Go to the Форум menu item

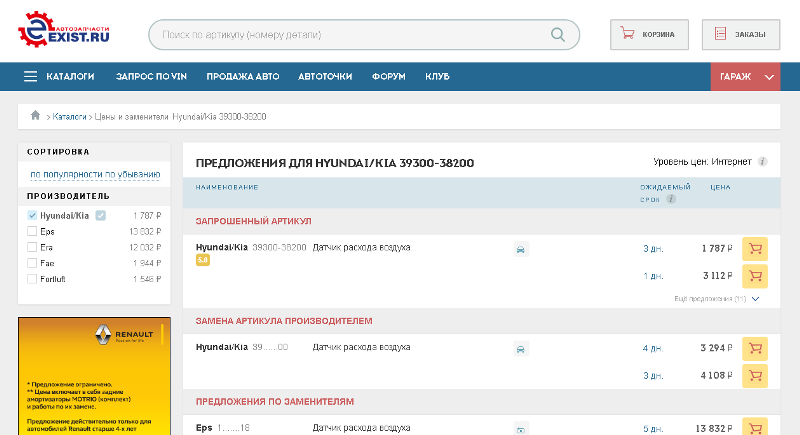(387, 76)
